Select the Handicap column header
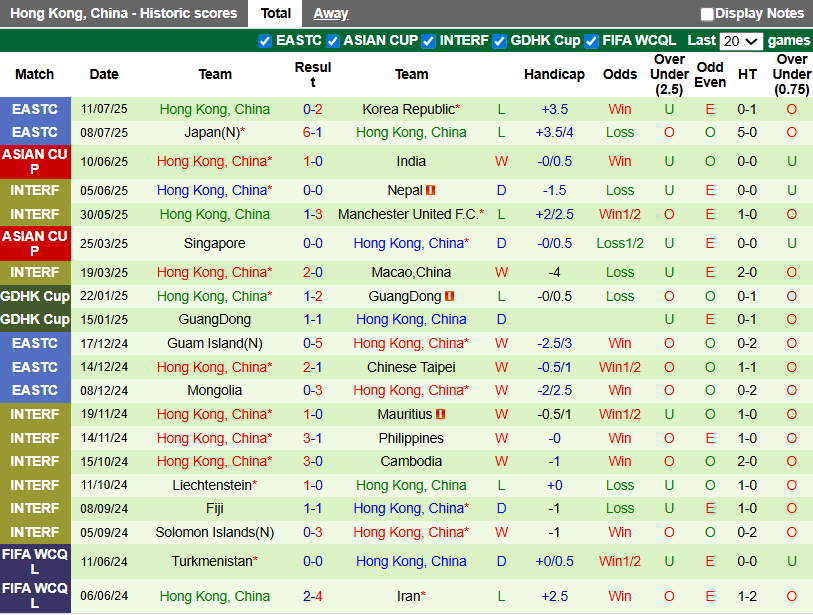The height and width of the screenshot is (615, 813). coord(554,74)
